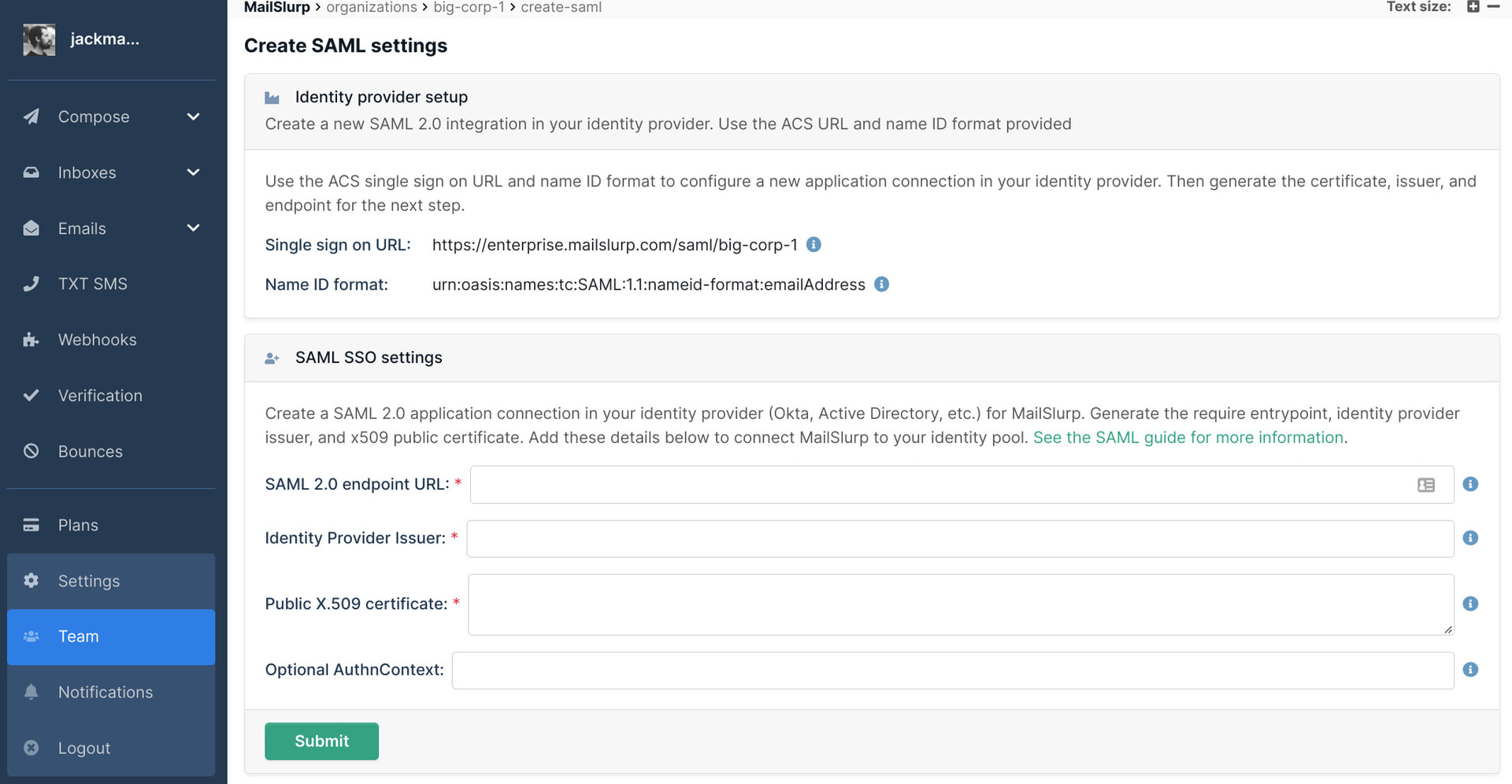Click the Bounces blocked-circle icon
This screenshot has width=1512, height=784.
pyautogui.click(x=31, y=451)
